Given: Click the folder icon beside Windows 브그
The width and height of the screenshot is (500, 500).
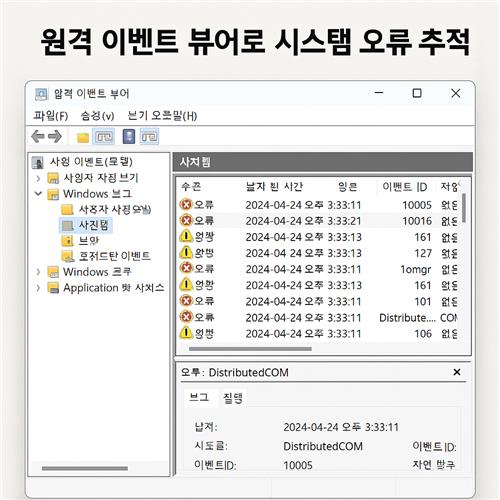Looking at the screenshot, I should pos(53,194).
